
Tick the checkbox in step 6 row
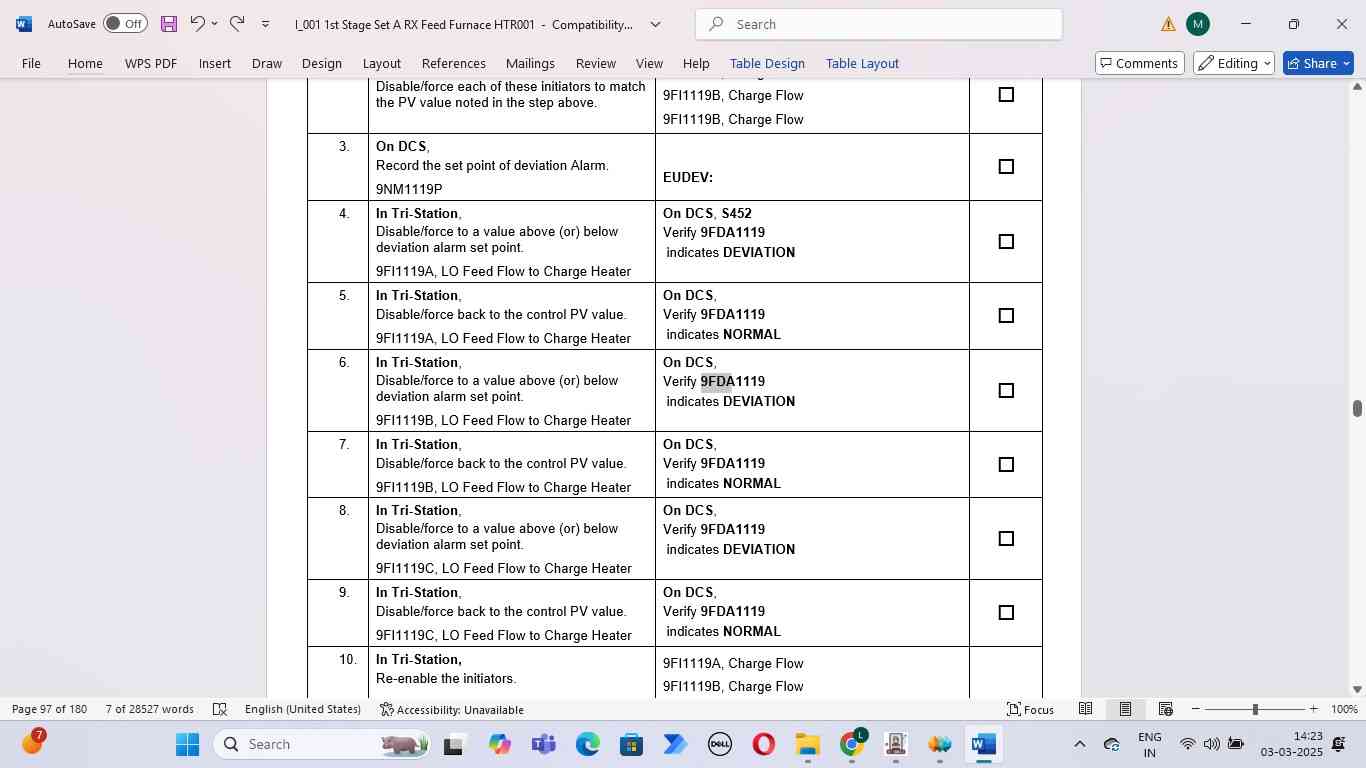click(x=1006, y=391)
